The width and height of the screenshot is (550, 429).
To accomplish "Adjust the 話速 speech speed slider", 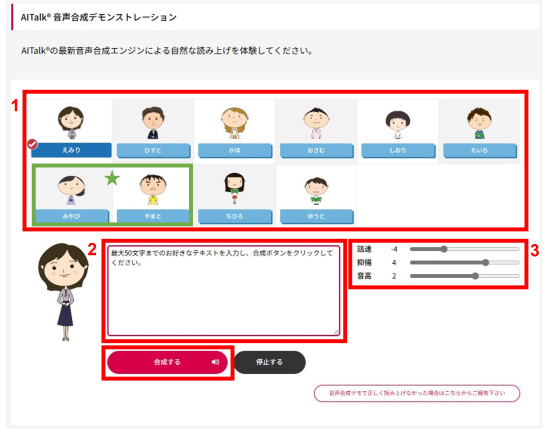I will click(464, 249).
